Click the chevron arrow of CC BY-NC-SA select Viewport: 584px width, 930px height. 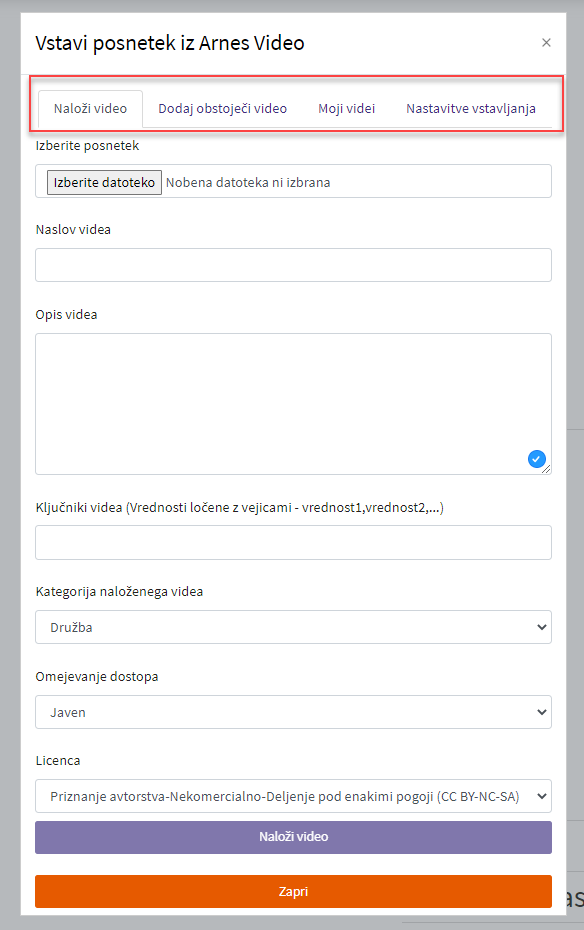(541, 796)
